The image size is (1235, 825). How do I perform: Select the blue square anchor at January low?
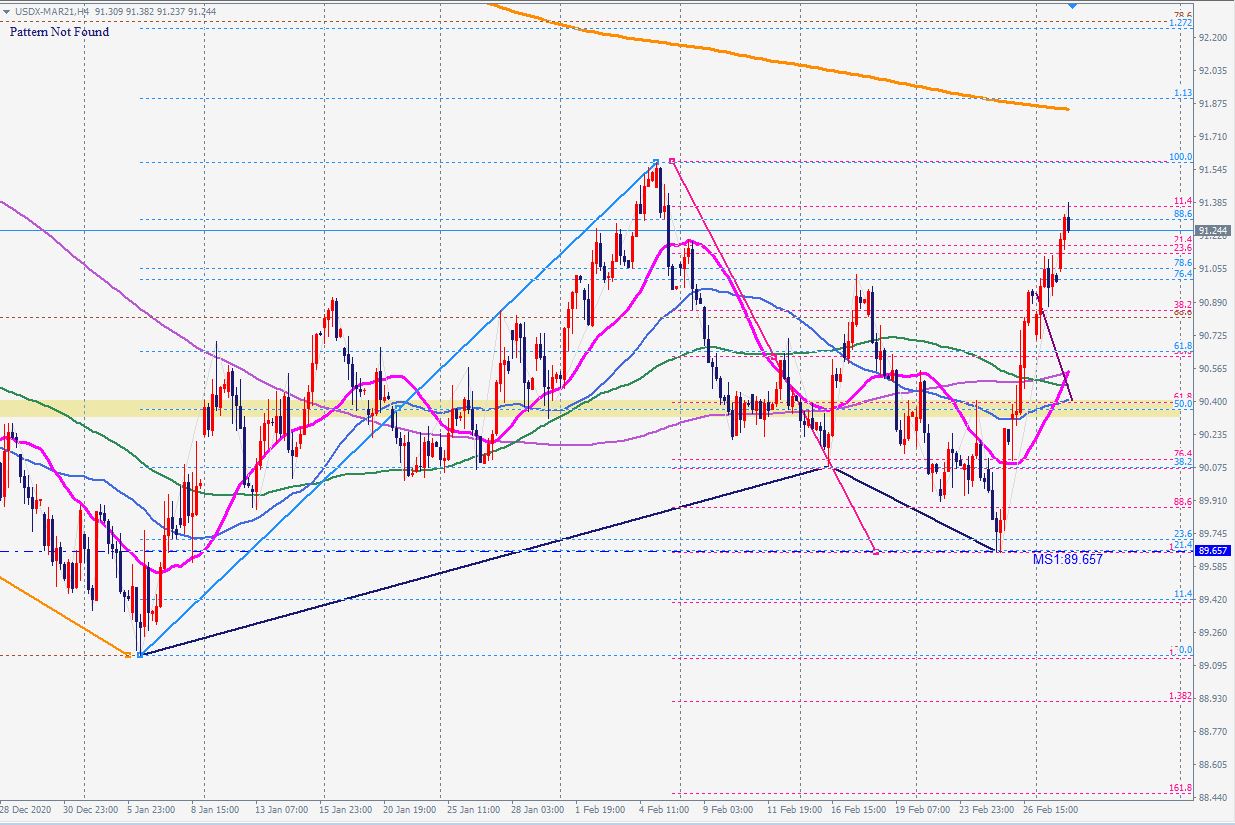tap(140, 654)
